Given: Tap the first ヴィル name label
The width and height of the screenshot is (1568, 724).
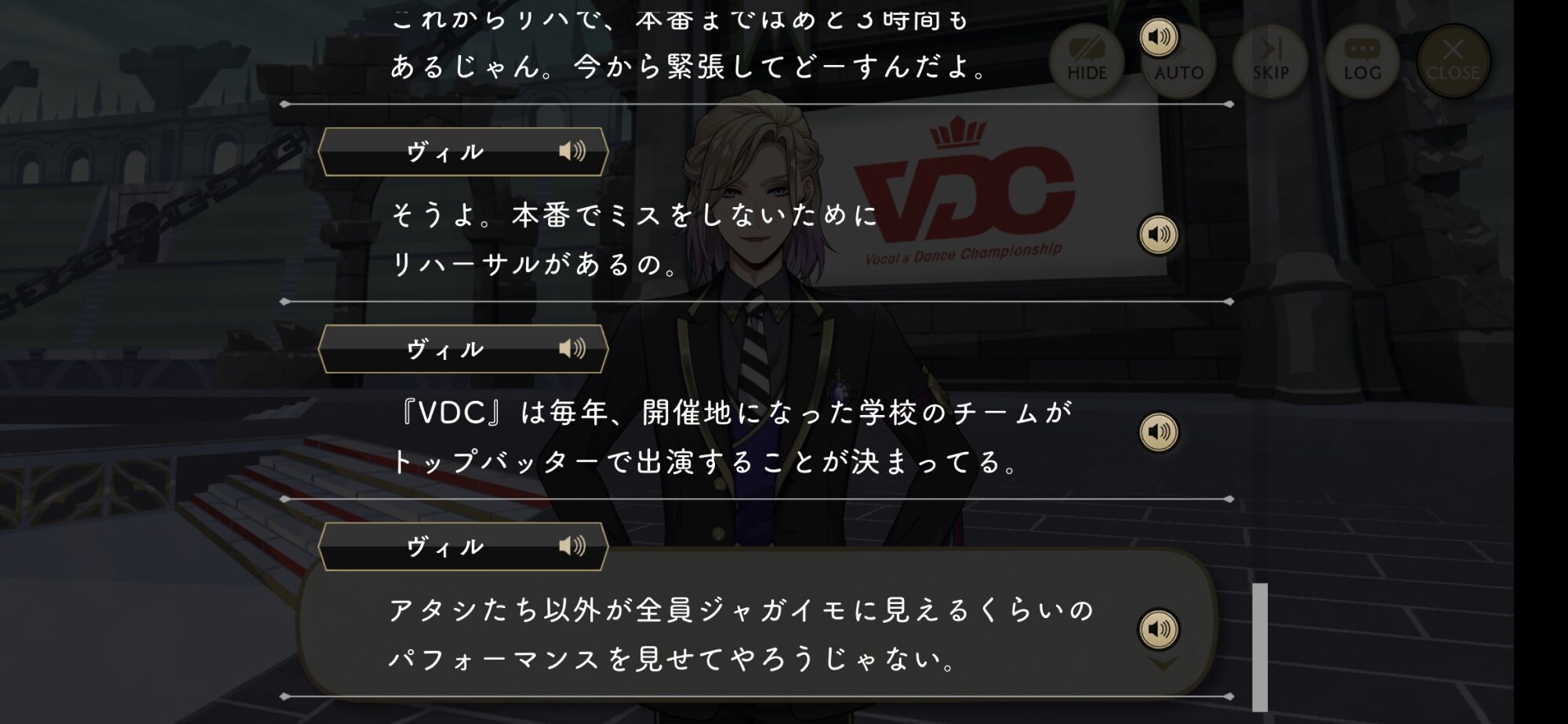Looking at the screenshot, I should (x=445, y=151).
